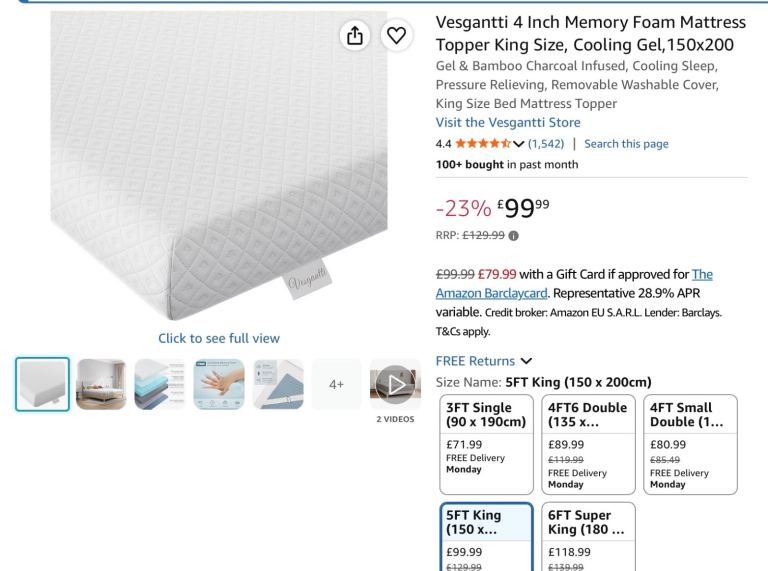Select the 6FT Super King size
Screen dimensions: 768x571
(588, 537)
